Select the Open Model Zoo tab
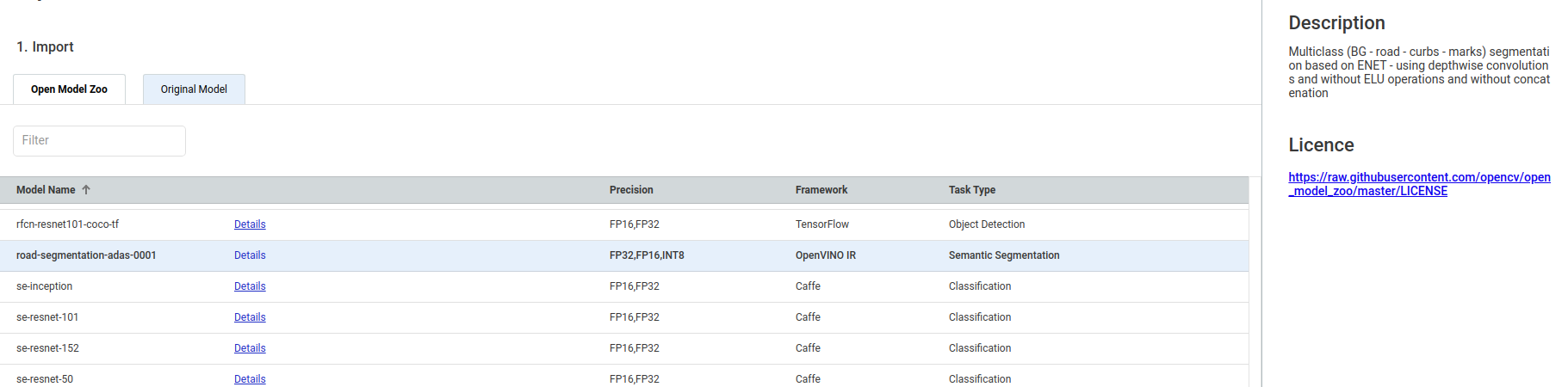 pyautogui.click(x=69, y=89)
